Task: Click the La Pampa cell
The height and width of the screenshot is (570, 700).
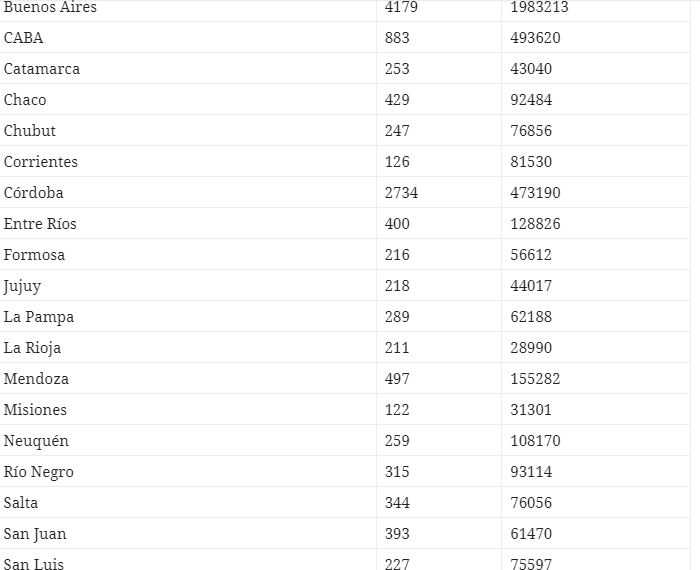Action: coord(39,317)
